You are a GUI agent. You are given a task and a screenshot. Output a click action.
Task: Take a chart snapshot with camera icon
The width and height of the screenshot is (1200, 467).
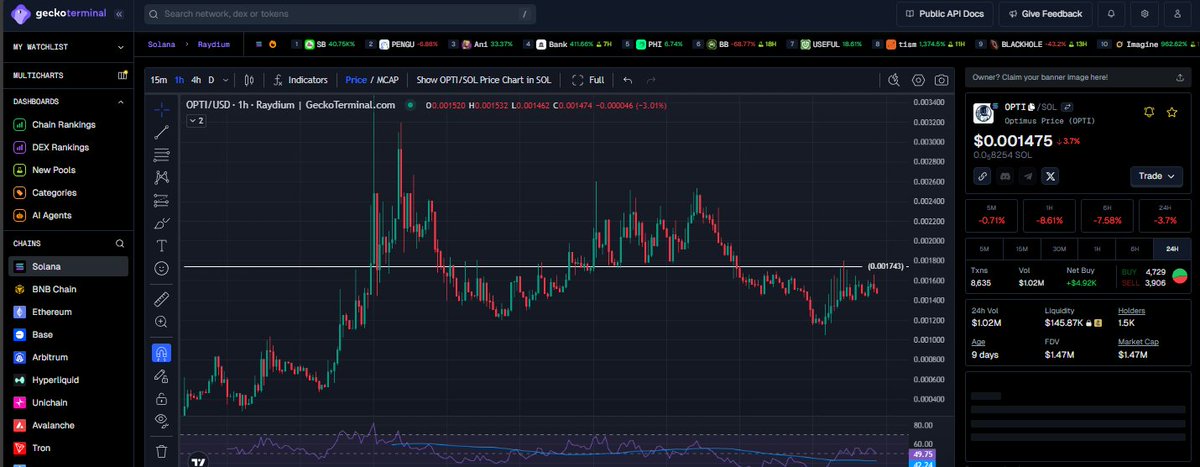pos(942,80)
